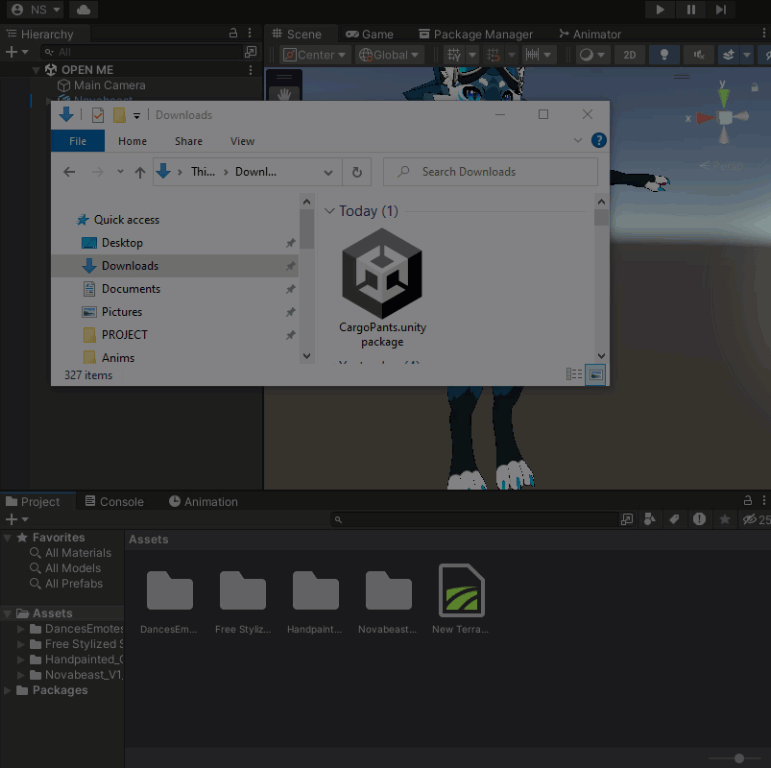Open the View ribbon tab in Explorer

pyautogui.click(x=242, y=141)
